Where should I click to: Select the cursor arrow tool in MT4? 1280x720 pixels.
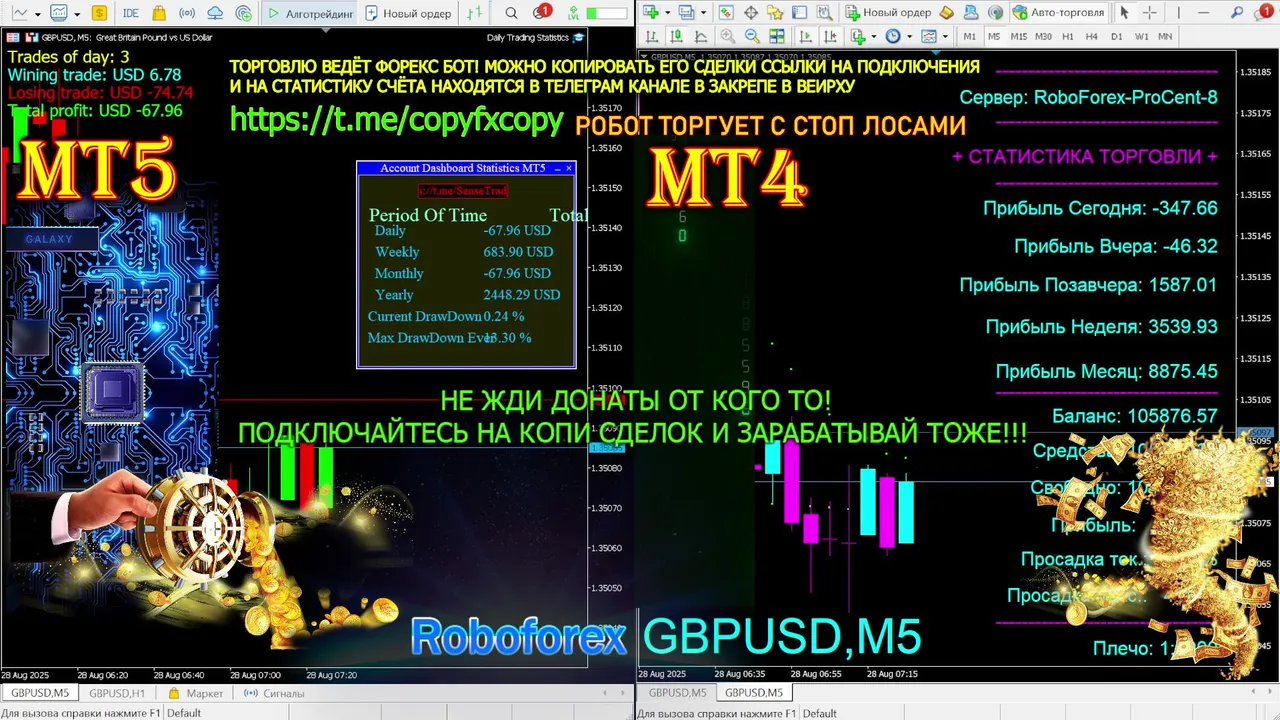coord(1124,13)
